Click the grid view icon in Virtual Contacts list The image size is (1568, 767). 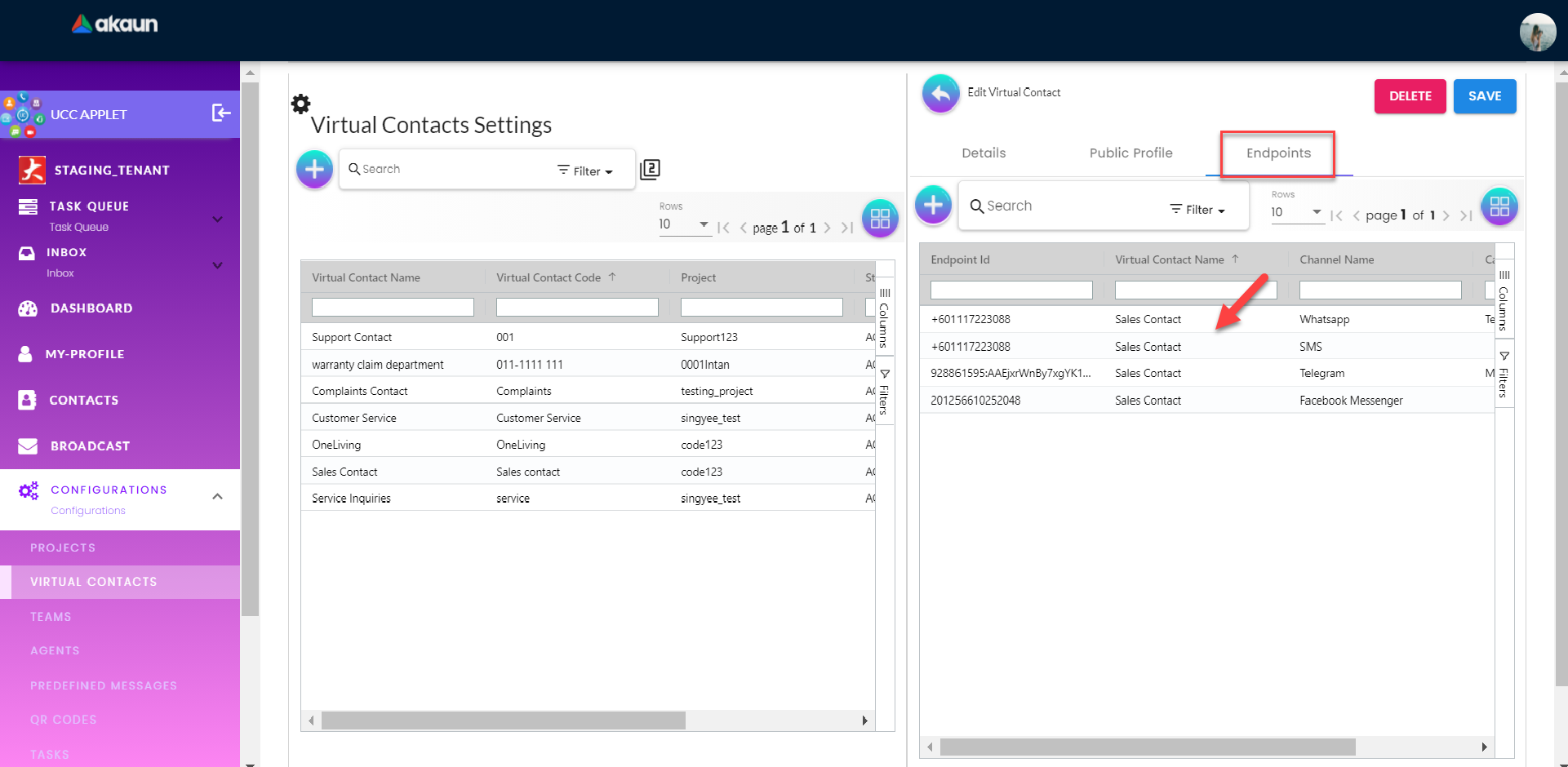[x=880, y=219]
